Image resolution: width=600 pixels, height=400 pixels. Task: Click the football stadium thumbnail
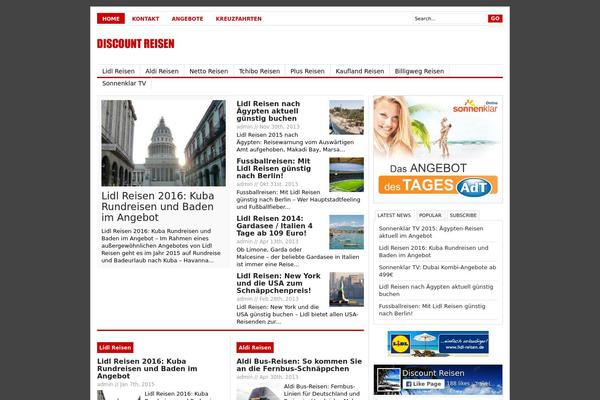click(x=346, y=175)
